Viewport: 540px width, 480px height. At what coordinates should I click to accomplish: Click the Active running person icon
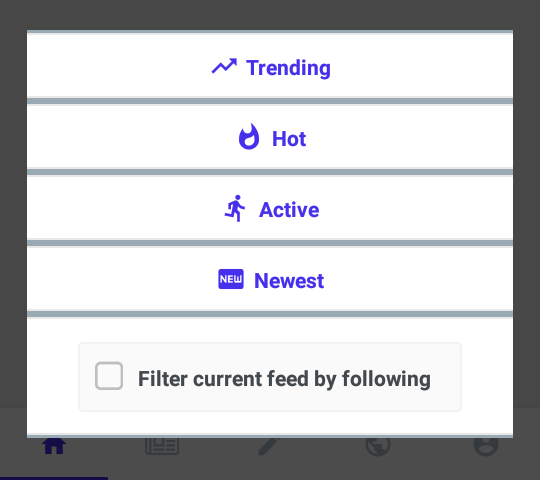(x=235, y=208)
